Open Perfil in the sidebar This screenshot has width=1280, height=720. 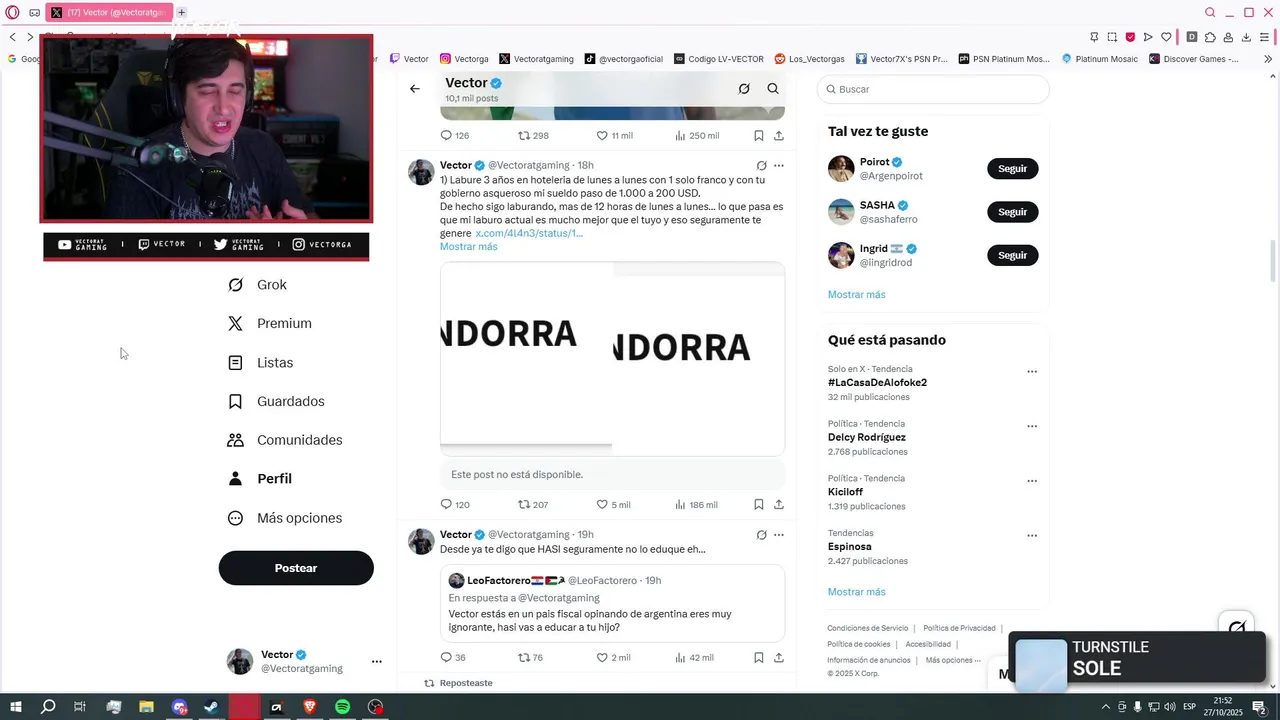[260, 479]
